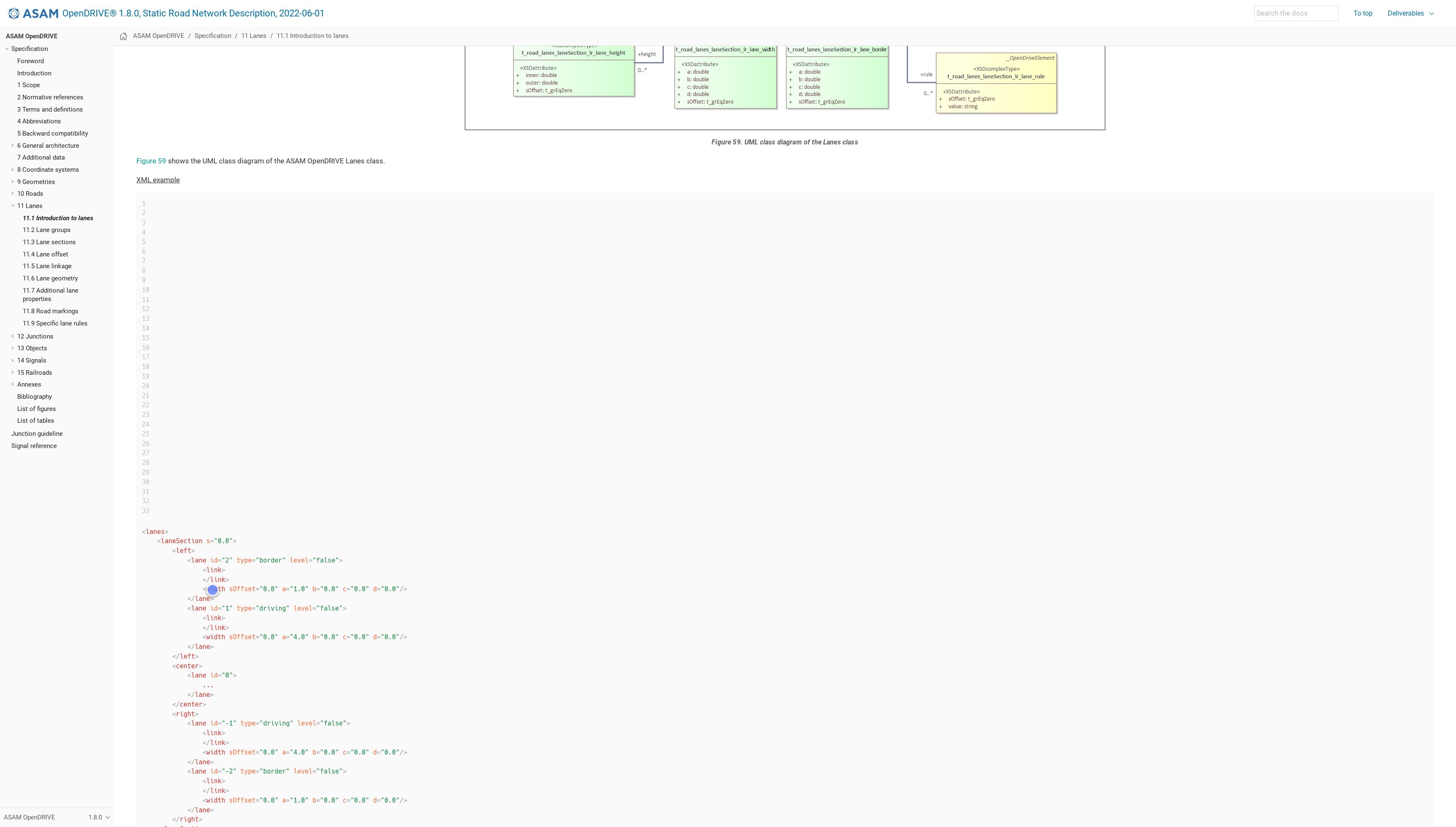Click 11.1 Introduction to lanes breadcrumb
The width and height of the screenshot is (1456, 827).
(x=312, y=36)
